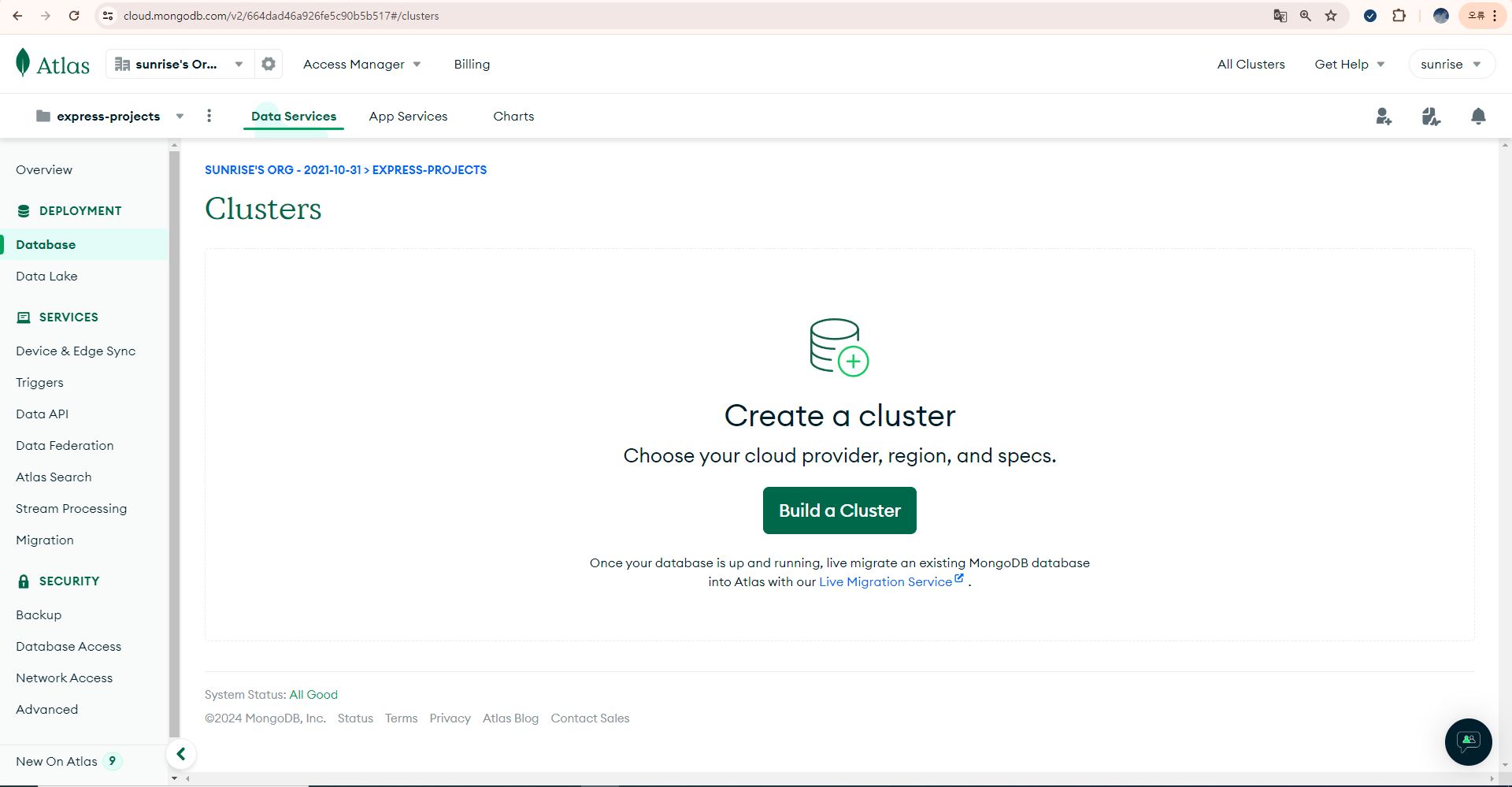Click the All Clusters link
Viewport: 1512px width, 787px height.
pos(1251,64)
